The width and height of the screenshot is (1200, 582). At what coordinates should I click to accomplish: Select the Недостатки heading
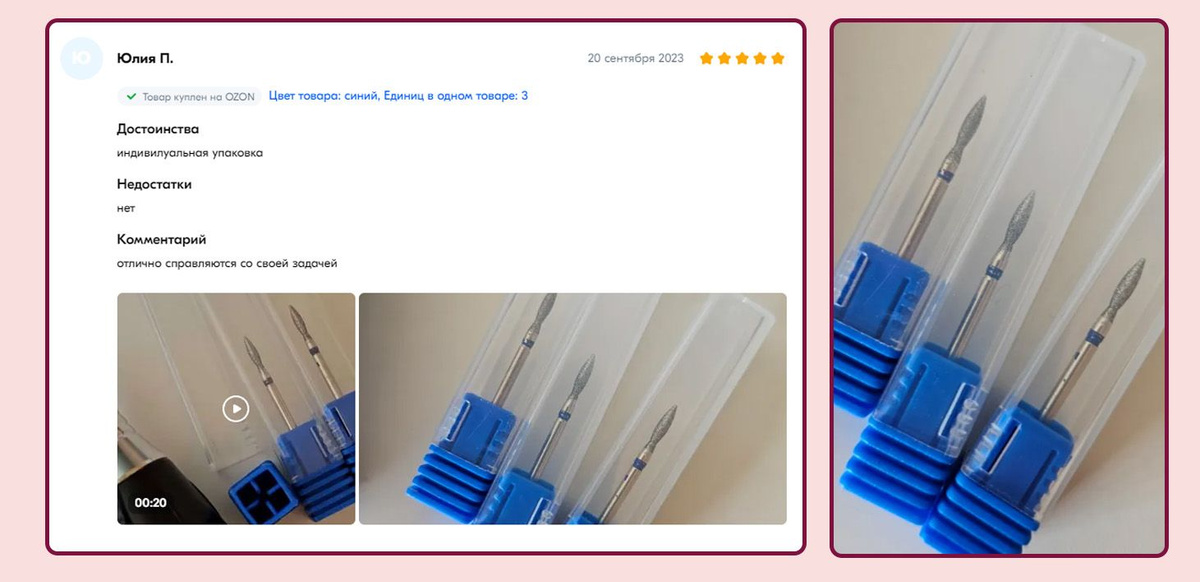click(154, 185)
